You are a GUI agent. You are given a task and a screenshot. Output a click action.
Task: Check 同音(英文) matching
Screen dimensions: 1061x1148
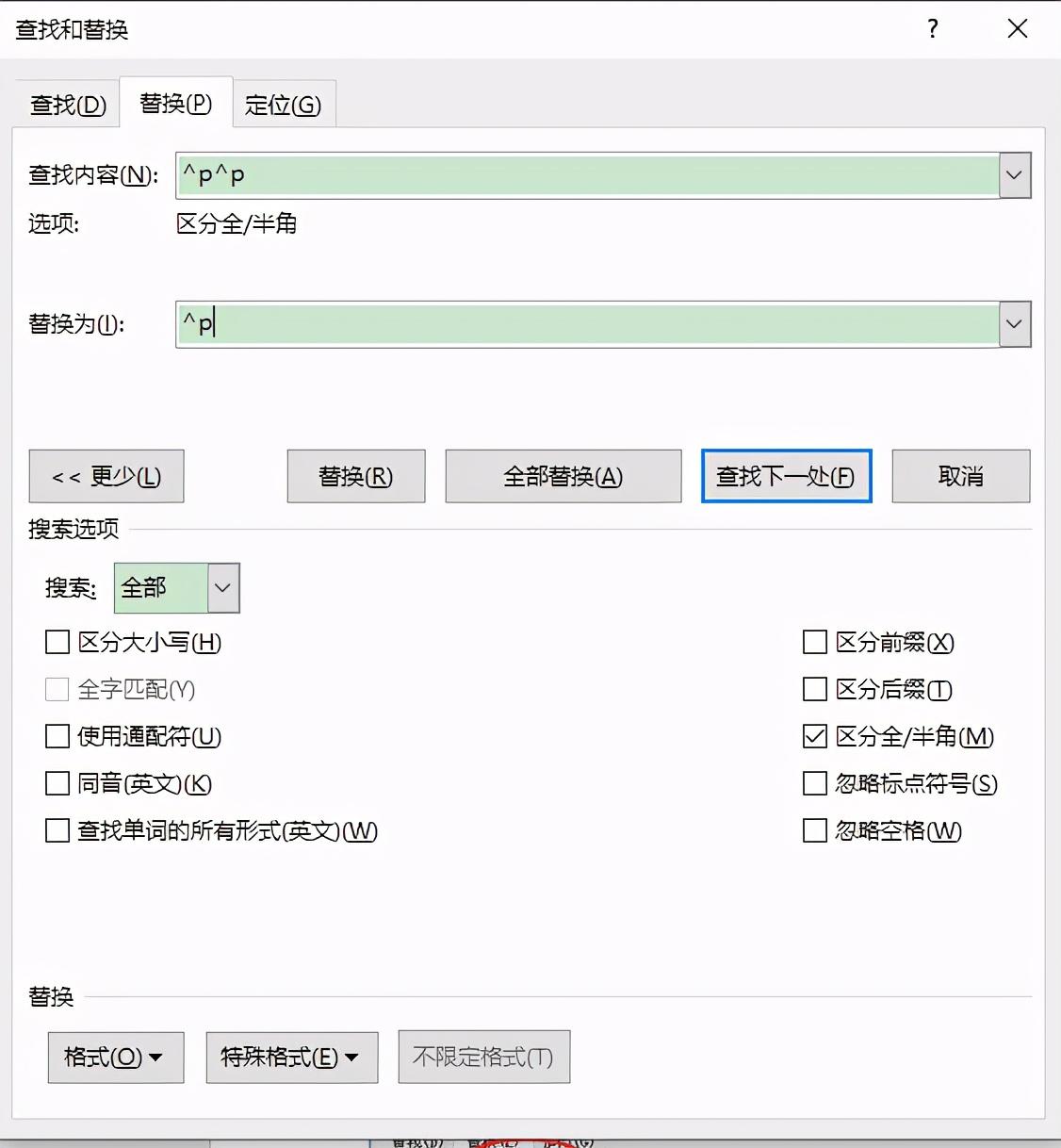(x=57, y=783)
